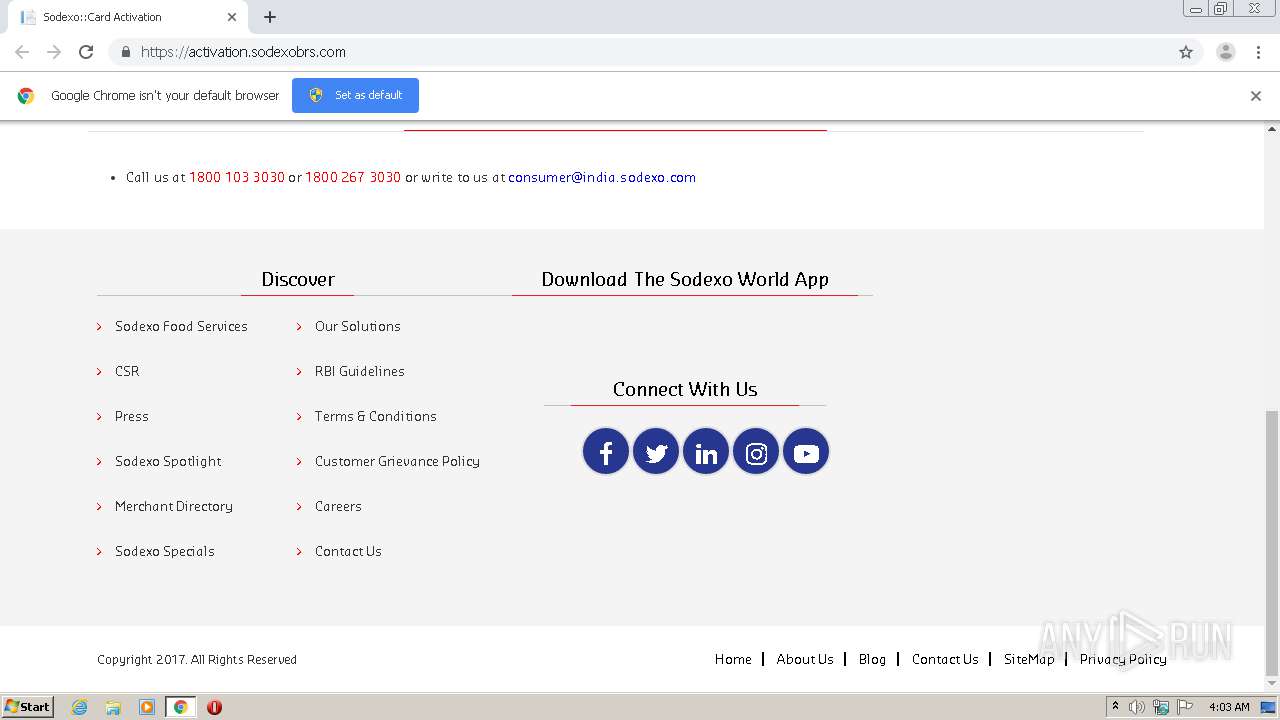
Task: Open Blog in the footer menu
Action: pos(872,659)
